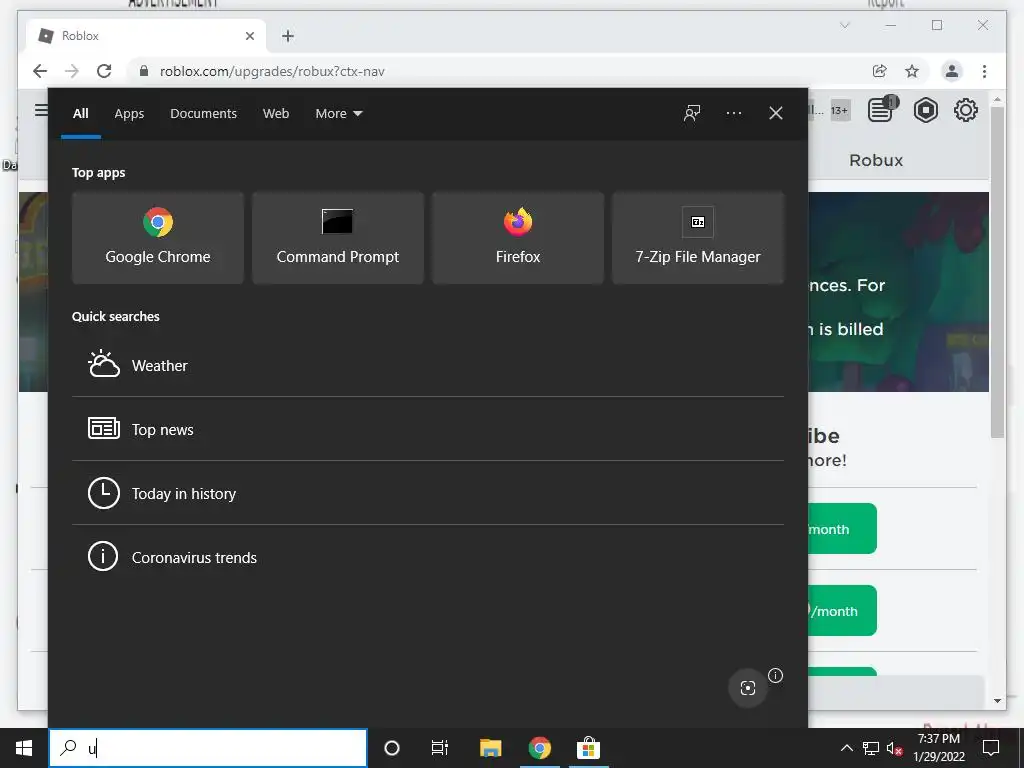Screen dimensions: 1024x768
Task: Switch to Chrome on the taskbar
Action: [539, 748]
